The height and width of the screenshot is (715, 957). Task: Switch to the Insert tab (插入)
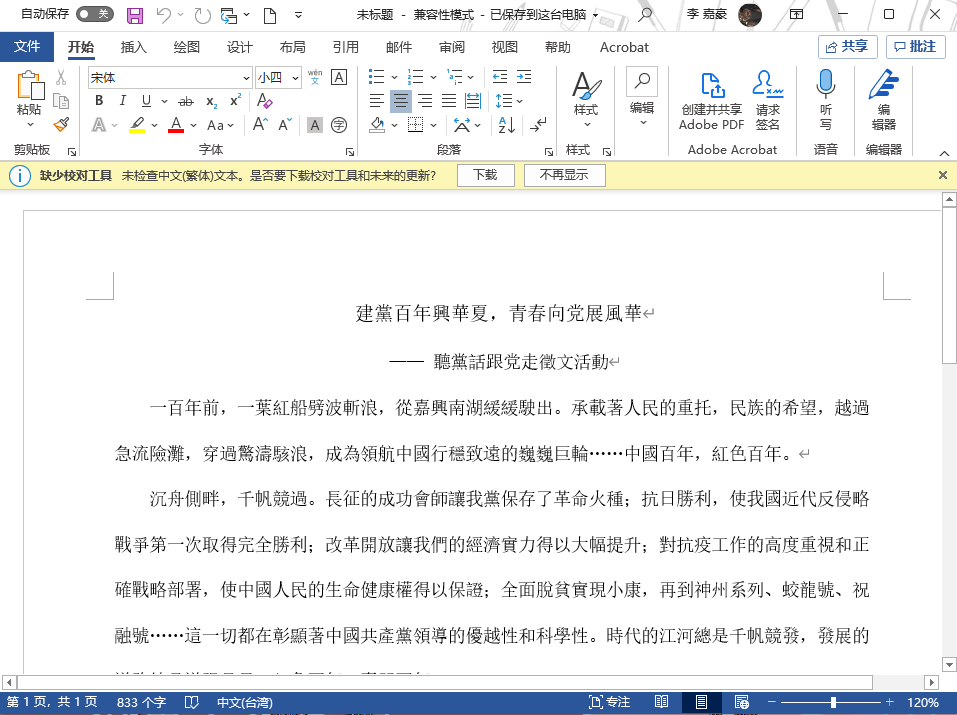tap(134, 47)
